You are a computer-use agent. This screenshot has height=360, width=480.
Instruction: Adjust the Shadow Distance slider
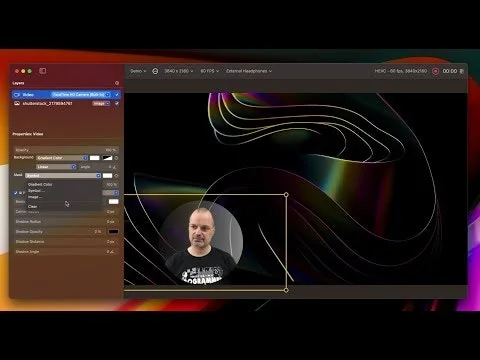click(x=66, y=241)
